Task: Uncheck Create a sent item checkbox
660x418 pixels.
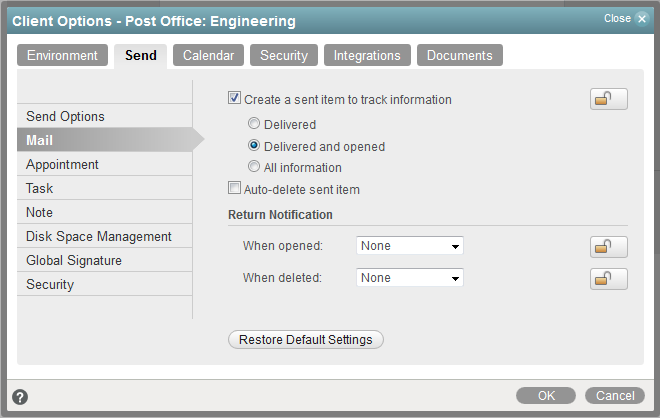Action: coord(235,99)
